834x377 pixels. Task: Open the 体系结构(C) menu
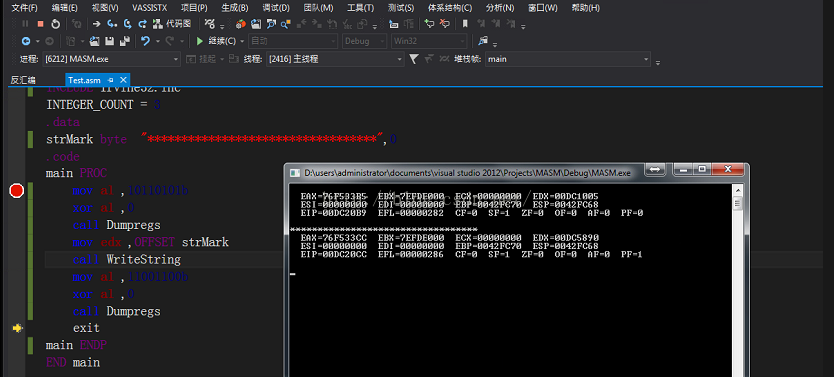click(x=450, y=8)
